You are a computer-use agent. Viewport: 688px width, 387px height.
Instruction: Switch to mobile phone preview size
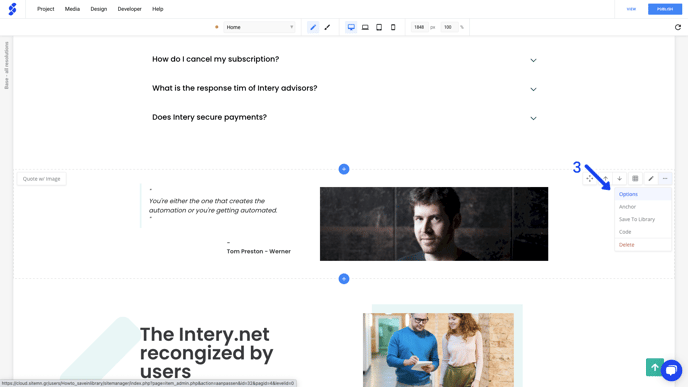pos(393,27)
